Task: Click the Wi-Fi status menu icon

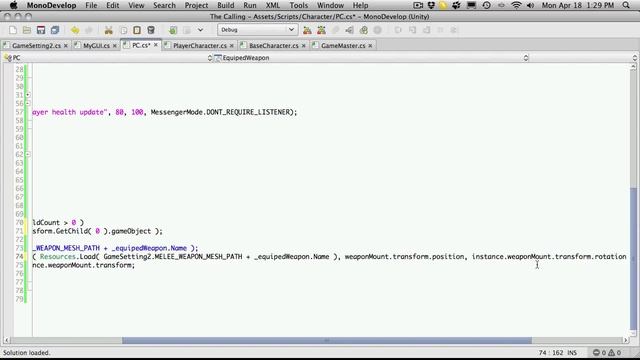Action: [516, 5]
